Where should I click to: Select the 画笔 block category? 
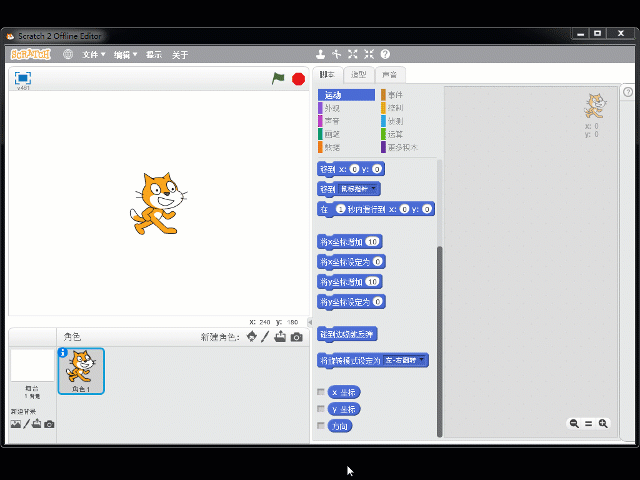[x=346, y=134]
